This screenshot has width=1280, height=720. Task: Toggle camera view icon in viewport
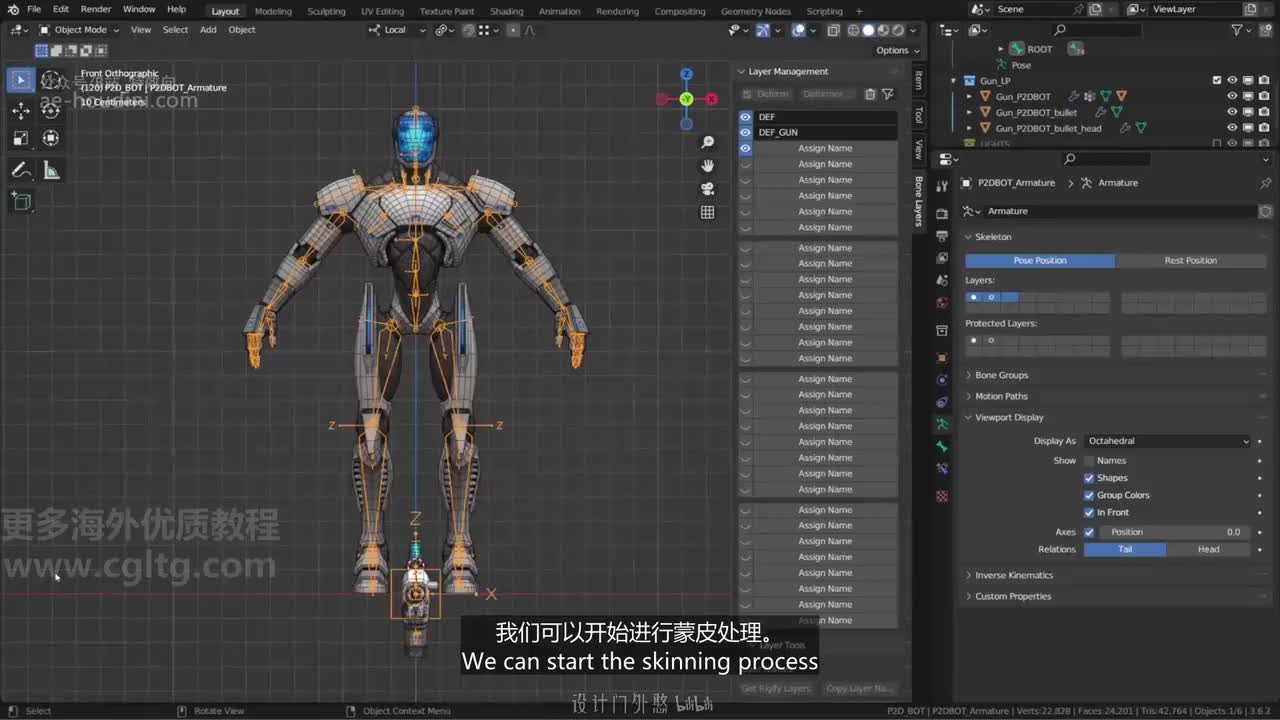coord(707,189)
